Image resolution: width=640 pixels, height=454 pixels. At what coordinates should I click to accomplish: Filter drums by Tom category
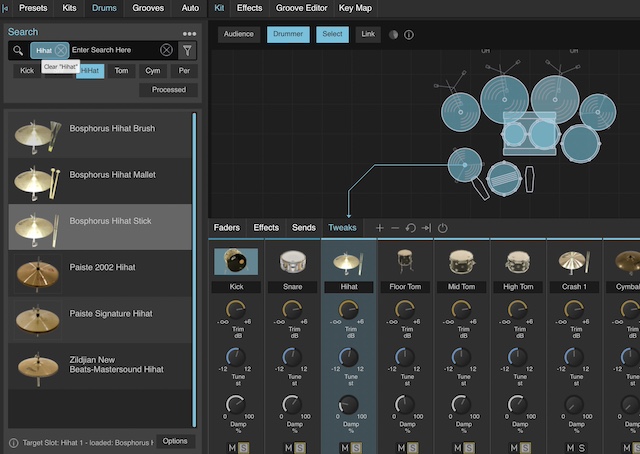(121, 71)
